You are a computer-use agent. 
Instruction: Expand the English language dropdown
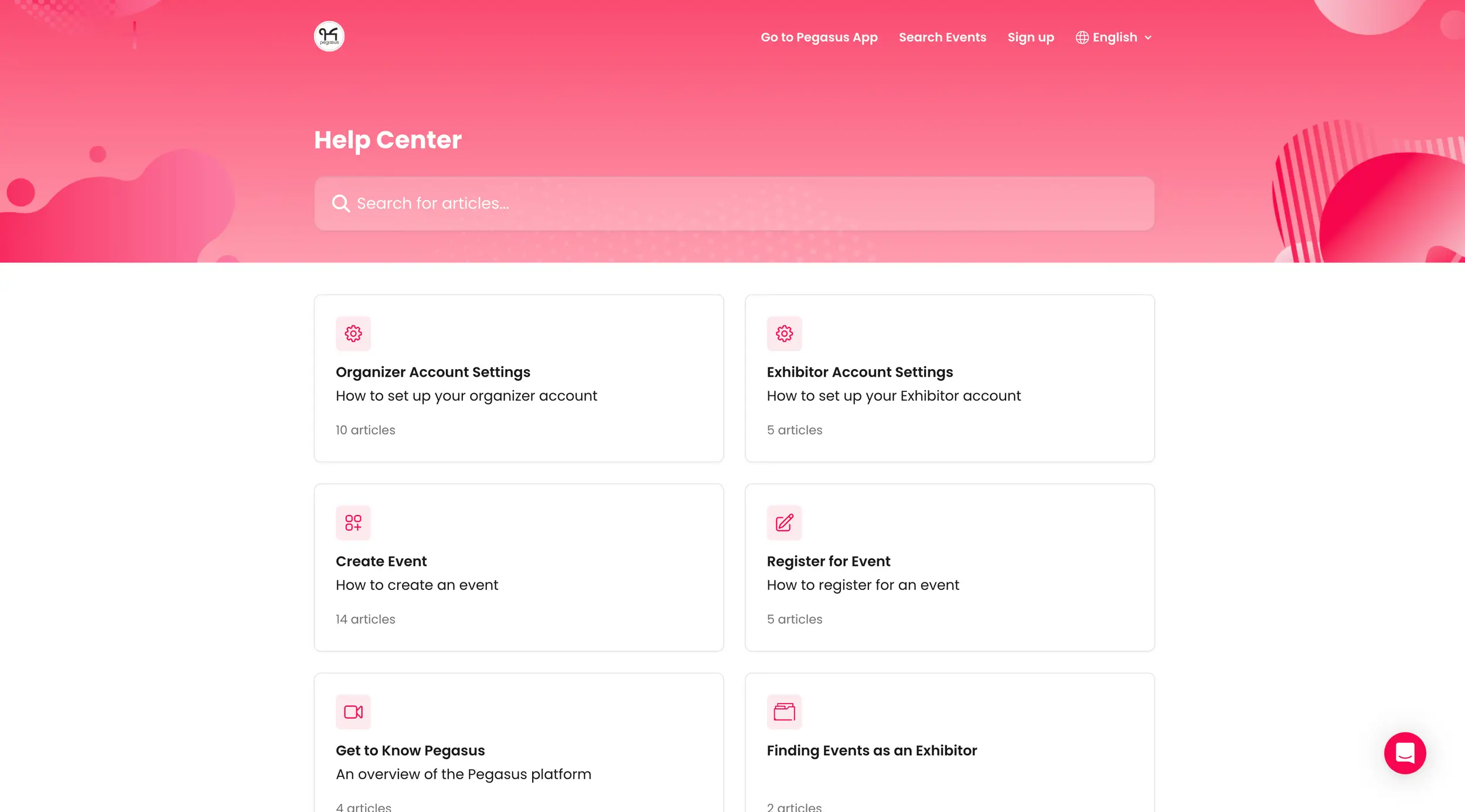point(1114,37)
